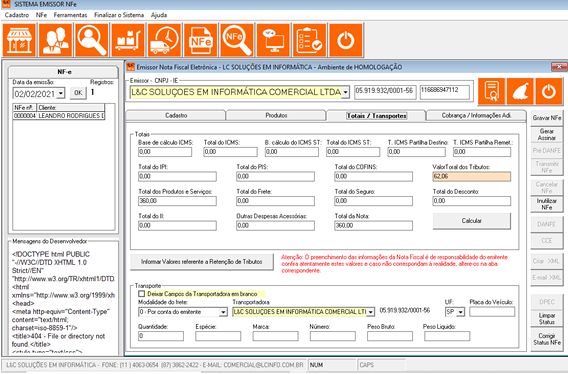Image resolution: width=568 pixels, height=374 pixels.
Task: Click the Calcular button
Action: click(x=472, y=221)
